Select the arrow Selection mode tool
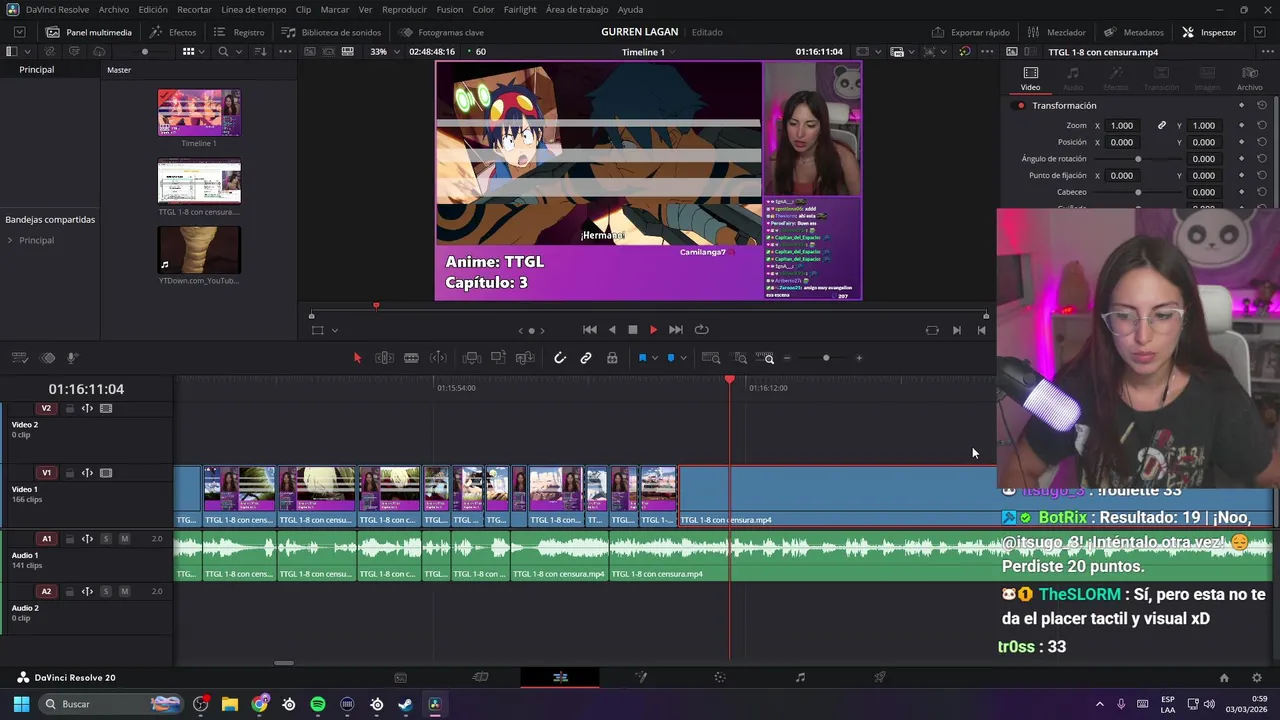 (357, 358)
